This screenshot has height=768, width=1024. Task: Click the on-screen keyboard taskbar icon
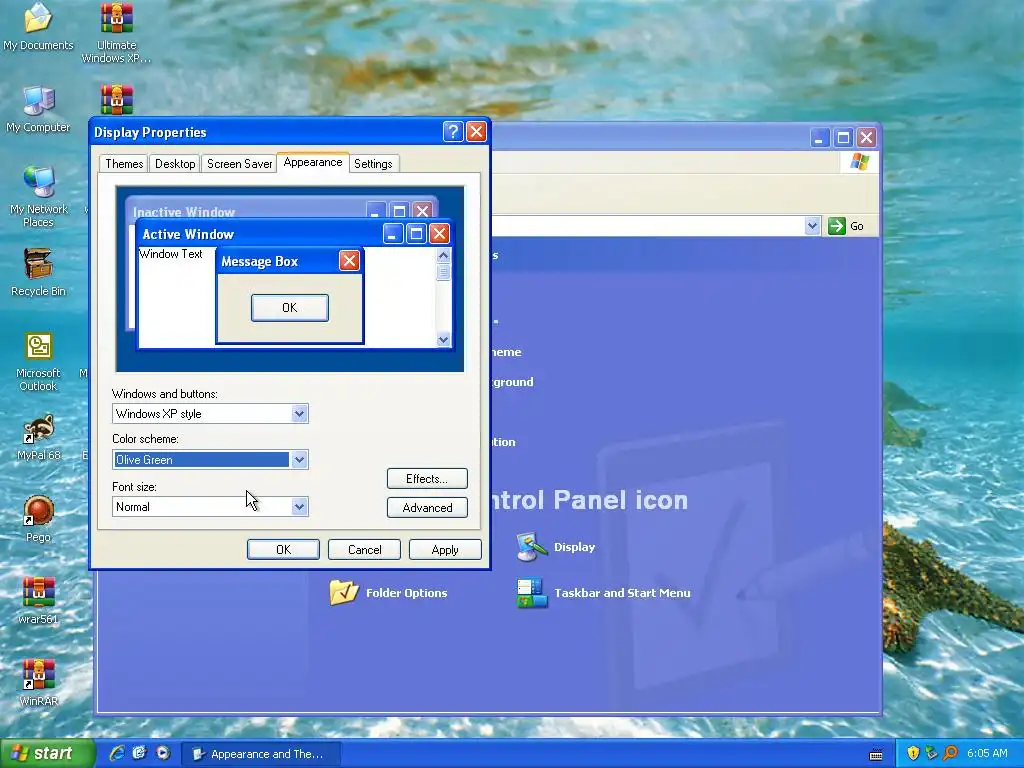click(x=876, y=755)
